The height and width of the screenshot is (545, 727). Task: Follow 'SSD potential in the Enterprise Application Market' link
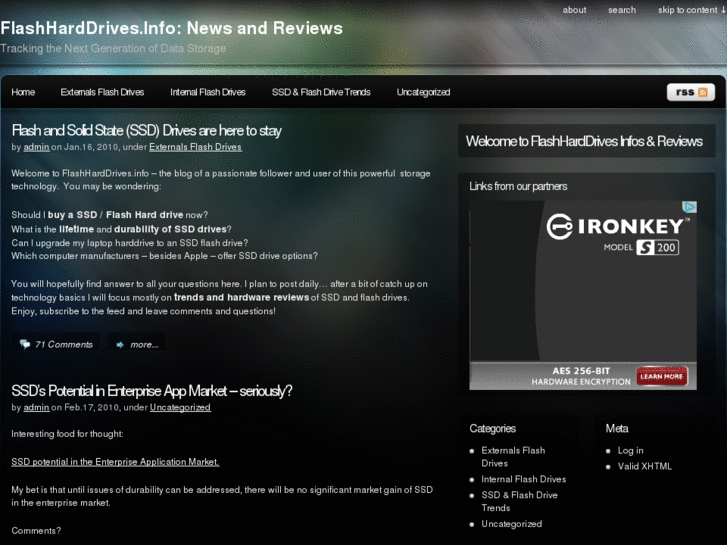pyautogui.click(x=115, y=461)
